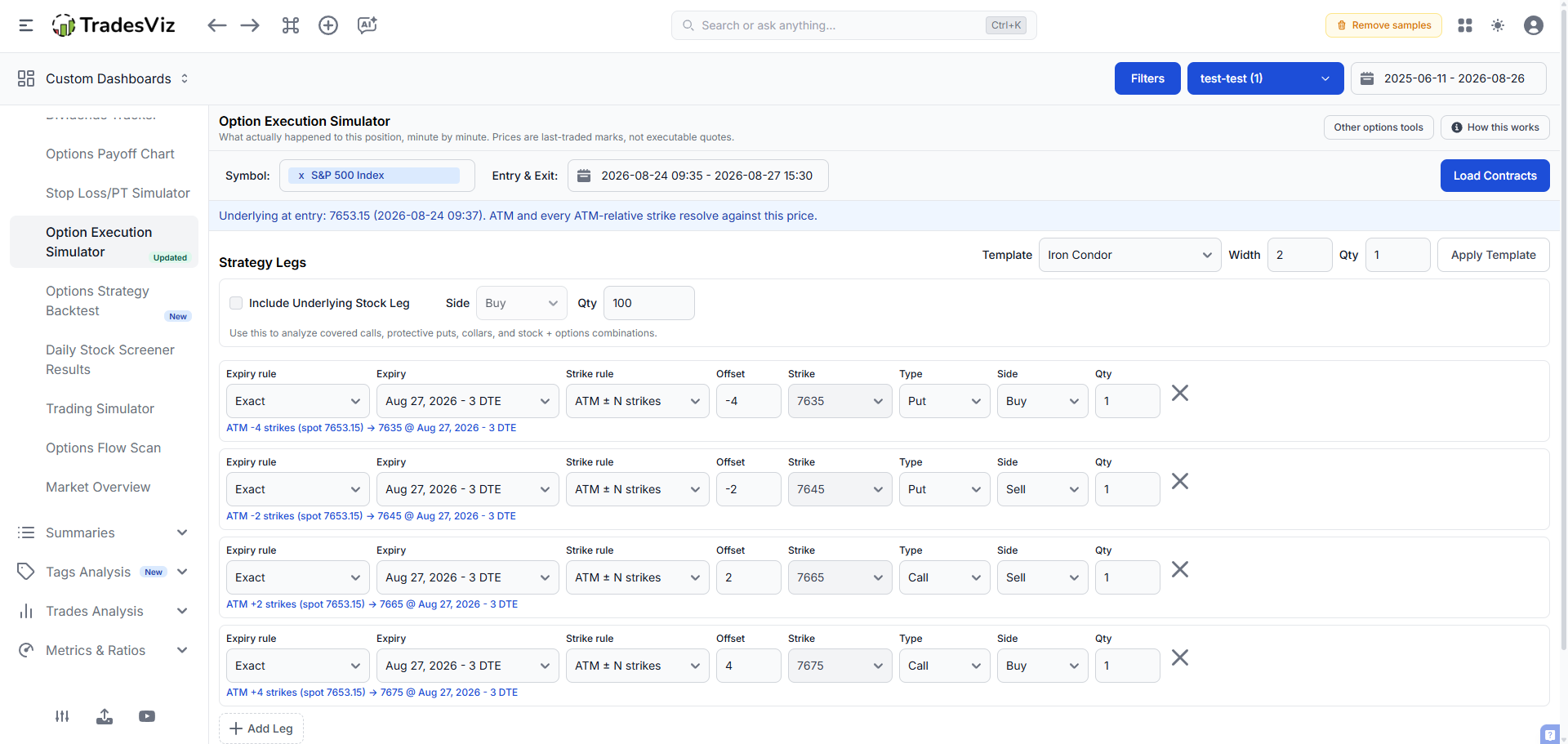Screen dimensions: 1568x744
Task: Open the help widget at bottom right
Action: pos(1550,734)
